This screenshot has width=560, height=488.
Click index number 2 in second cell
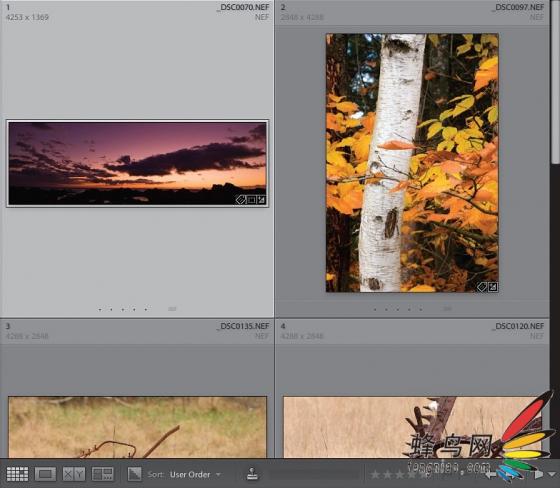pos(283,7)
